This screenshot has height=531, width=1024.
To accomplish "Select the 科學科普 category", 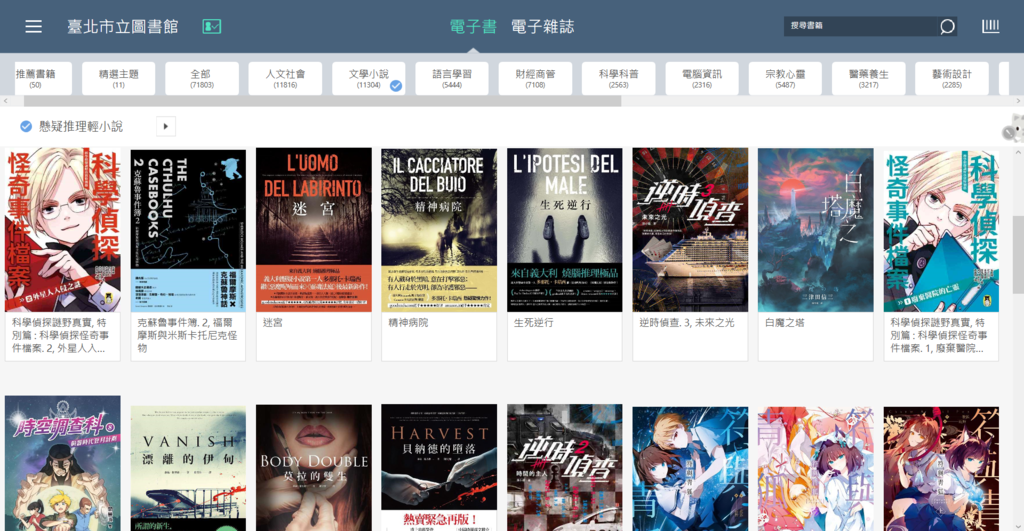I will coord(618,78).
